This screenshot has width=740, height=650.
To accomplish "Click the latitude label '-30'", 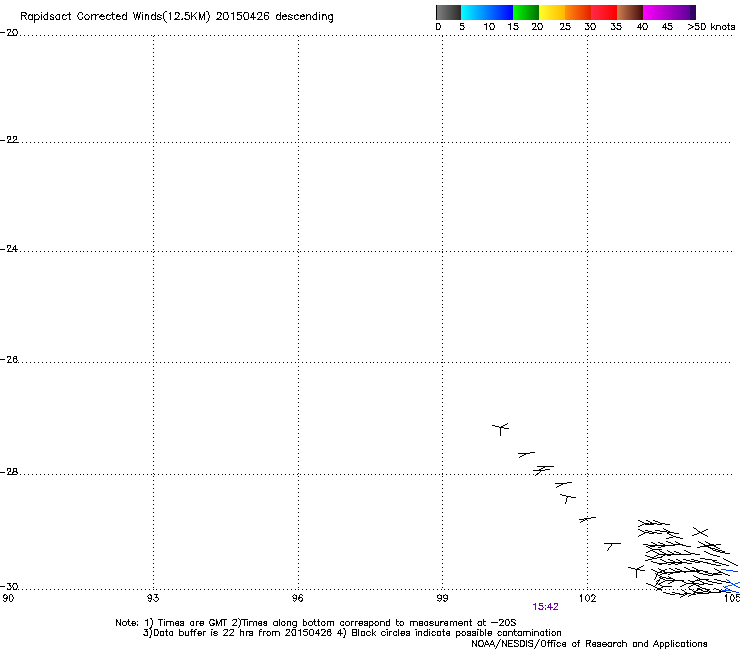I will tap(9, 587).
